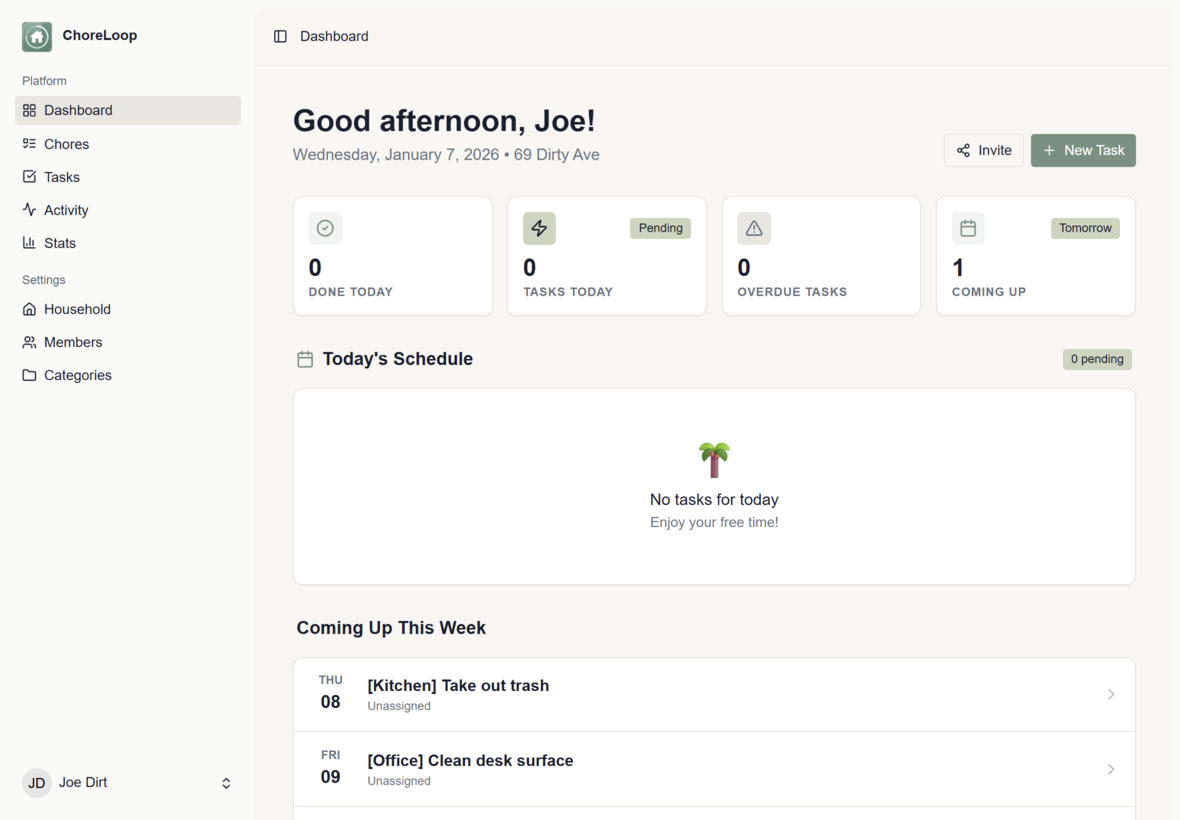
Task: Click the Enjoy your free time! text
Action: 714,522
